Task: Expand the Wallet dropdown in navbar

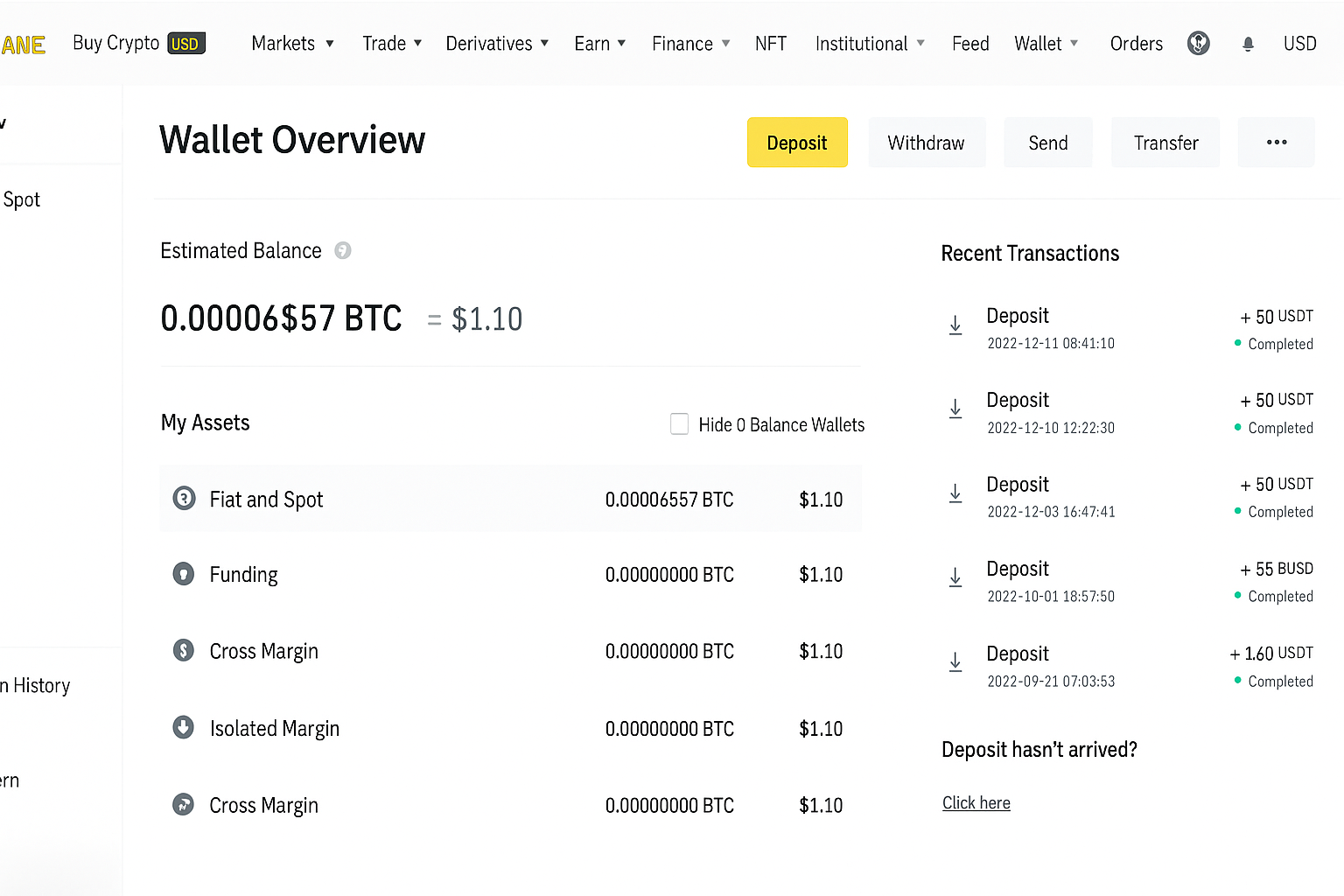Action: [x=1046, y=44]
